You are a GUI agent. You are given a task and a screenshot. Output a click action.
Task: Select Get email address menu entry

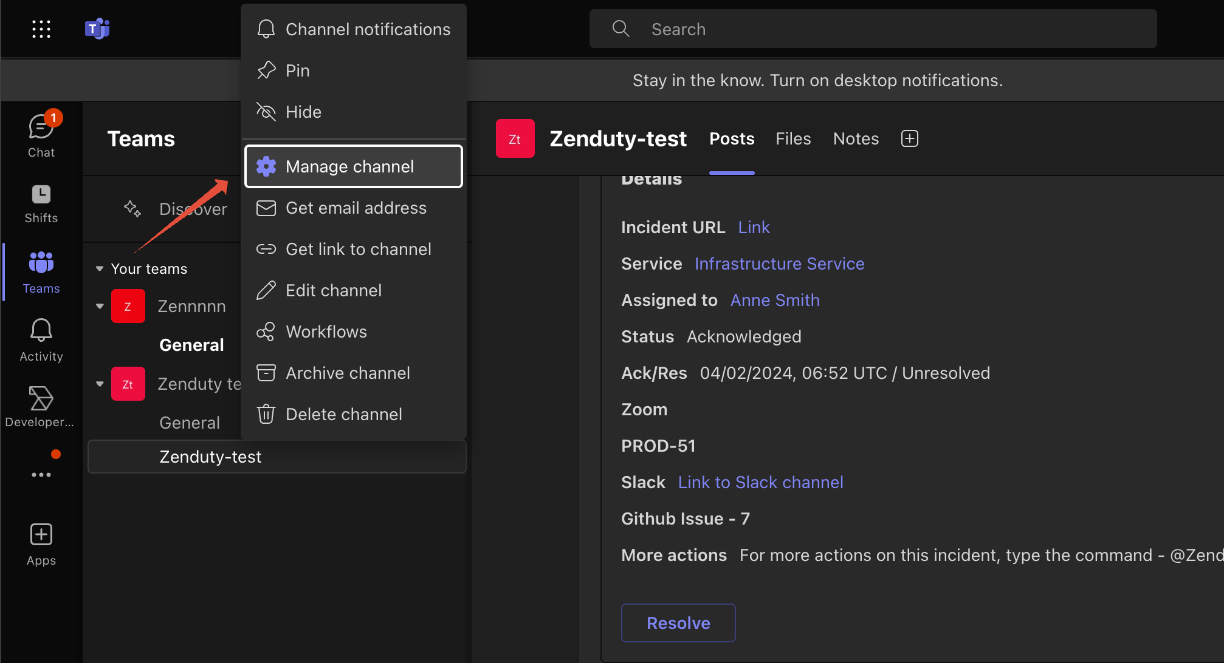[354, 208]
